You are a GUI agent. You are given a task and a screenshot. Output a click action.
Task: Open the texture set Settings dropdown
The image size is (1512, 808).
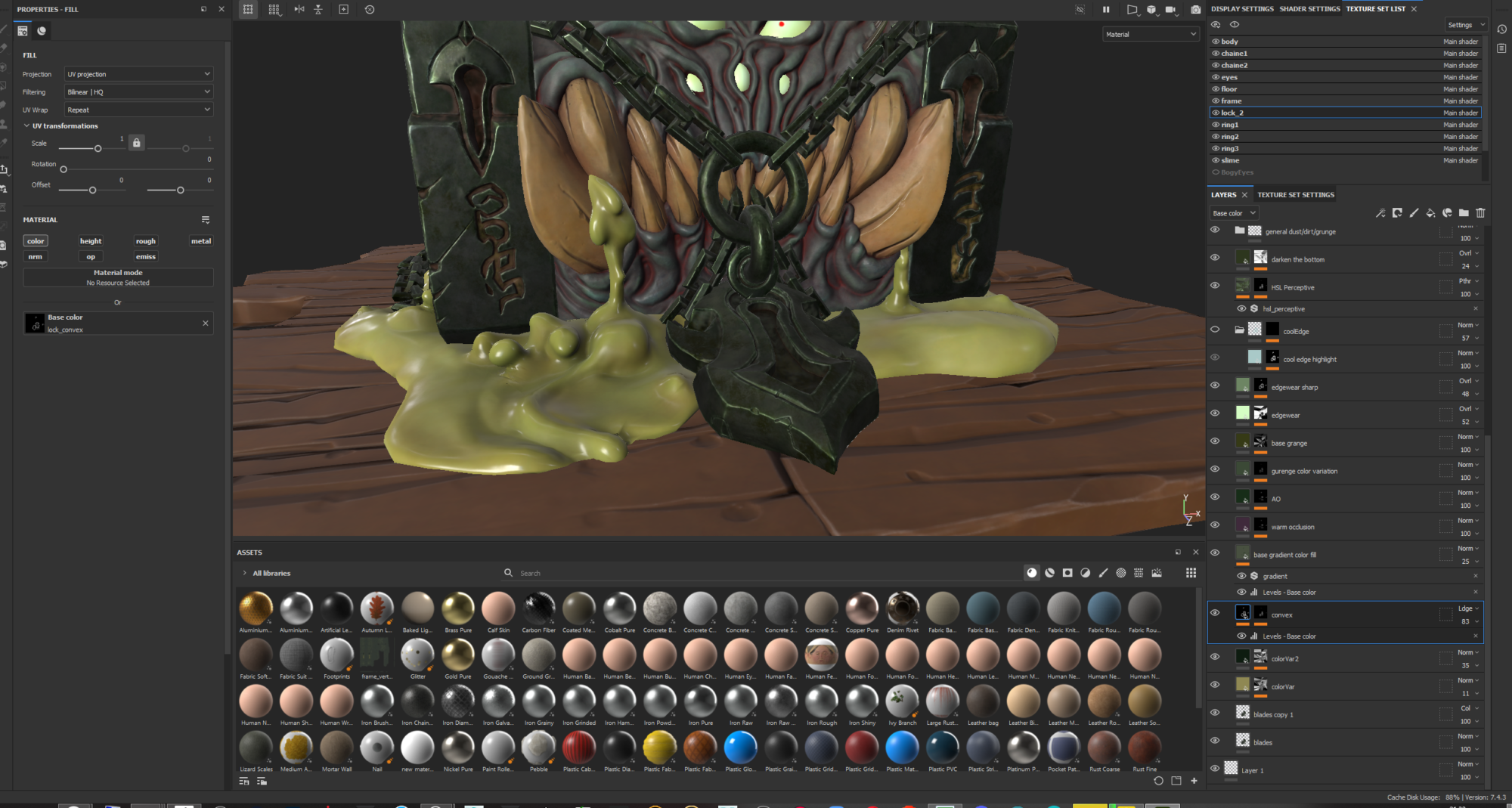point(1466,25)
